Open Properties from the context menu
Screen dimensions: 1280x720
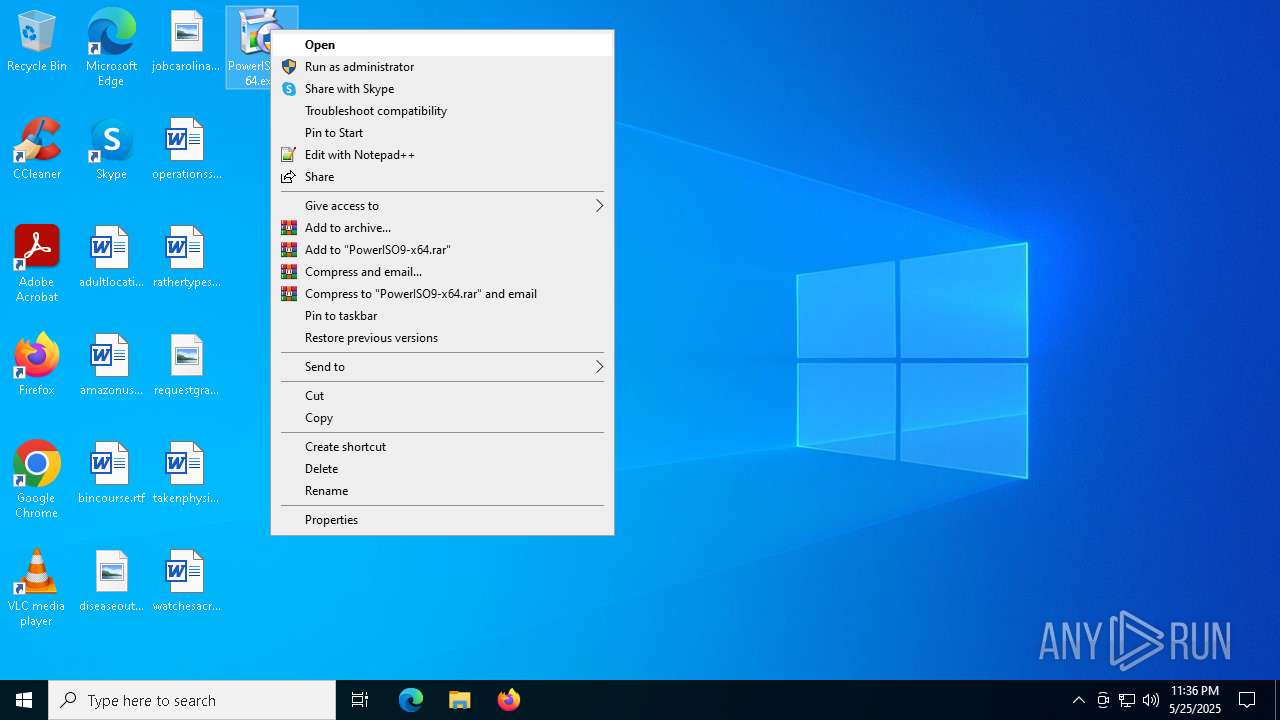443,519
